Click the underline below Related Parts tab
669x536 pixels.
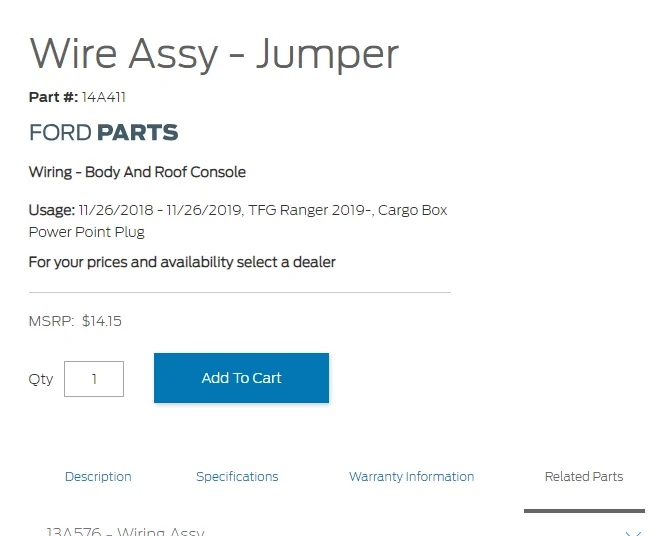pyautogui.click(x=583, y=511)
